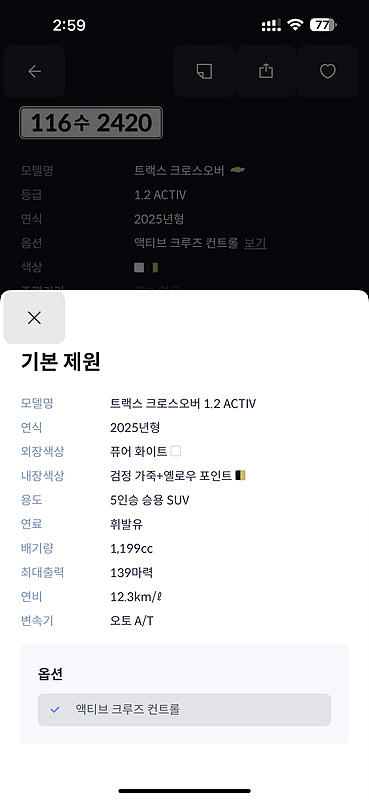Tap the Chevrolet logo beside 트랙스 크로스오버
Image resolution: width=369 pixels, height=800 pixels.
click(237, 170)
